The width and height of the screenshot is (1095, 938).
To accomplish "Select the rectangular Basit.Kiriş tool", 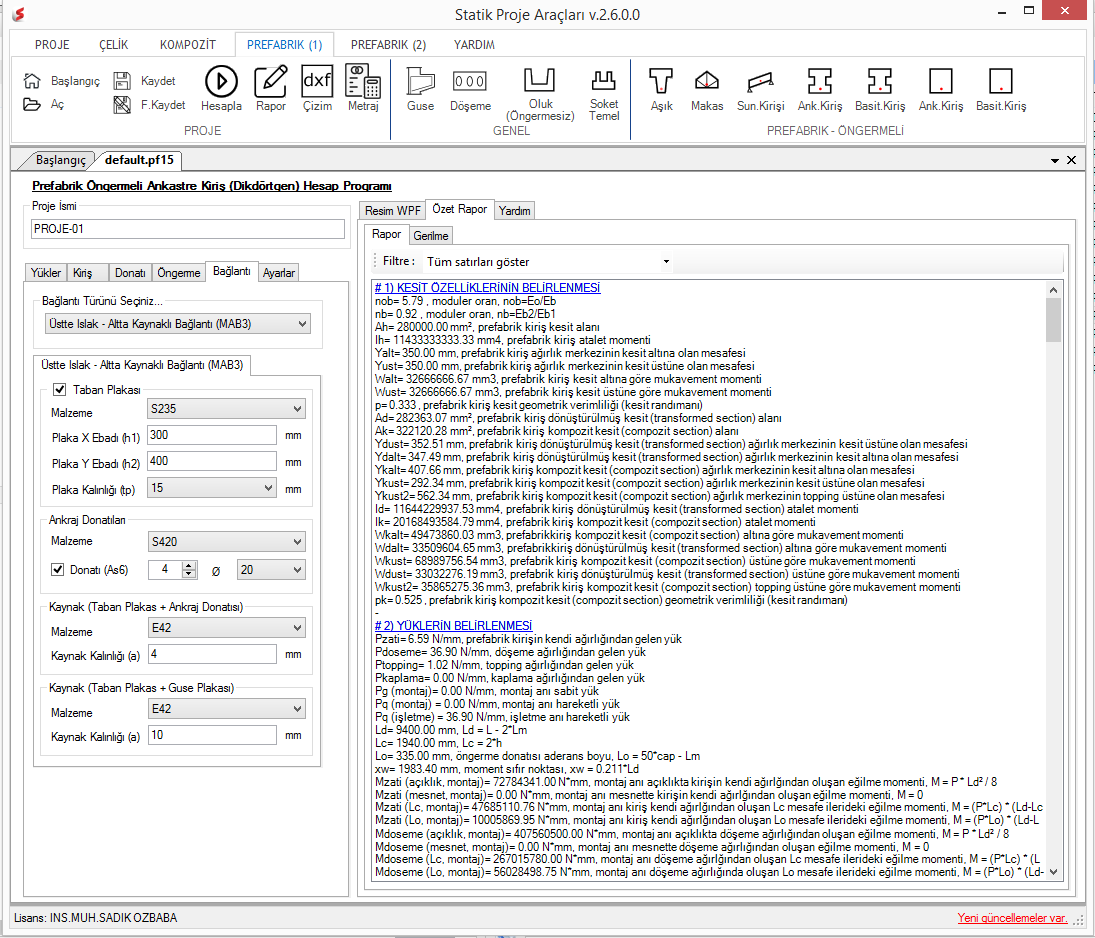I will [1001, 89].
